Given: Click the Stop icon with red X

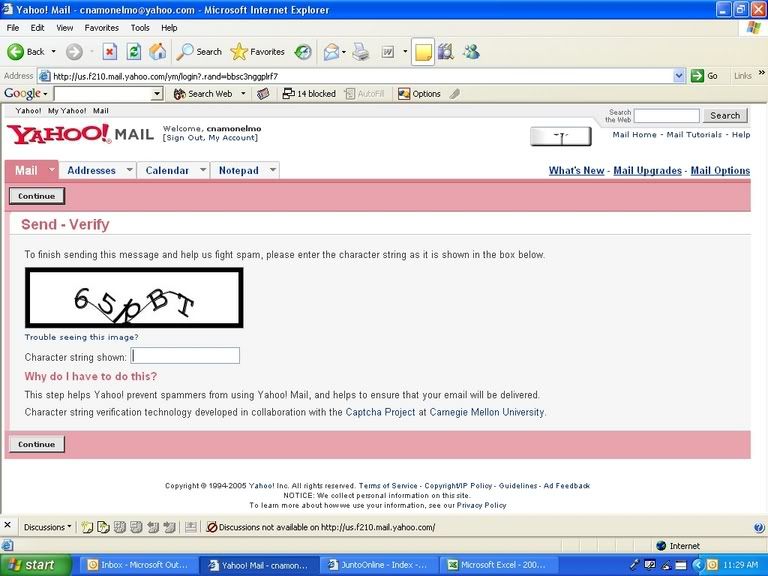Looking at the screenshot, I should 110,51.
